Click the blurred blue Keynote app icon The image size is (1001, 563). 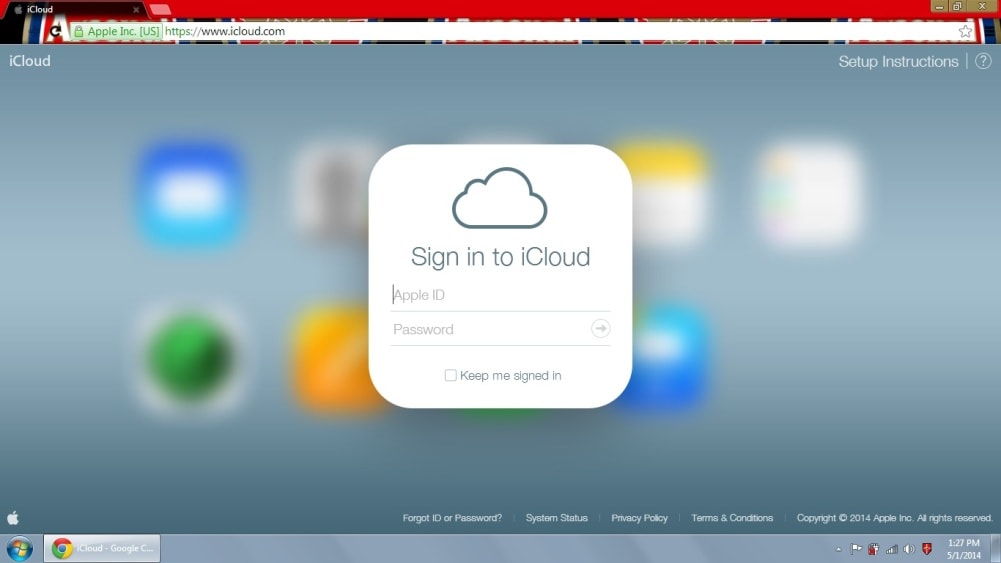(670, 359)
